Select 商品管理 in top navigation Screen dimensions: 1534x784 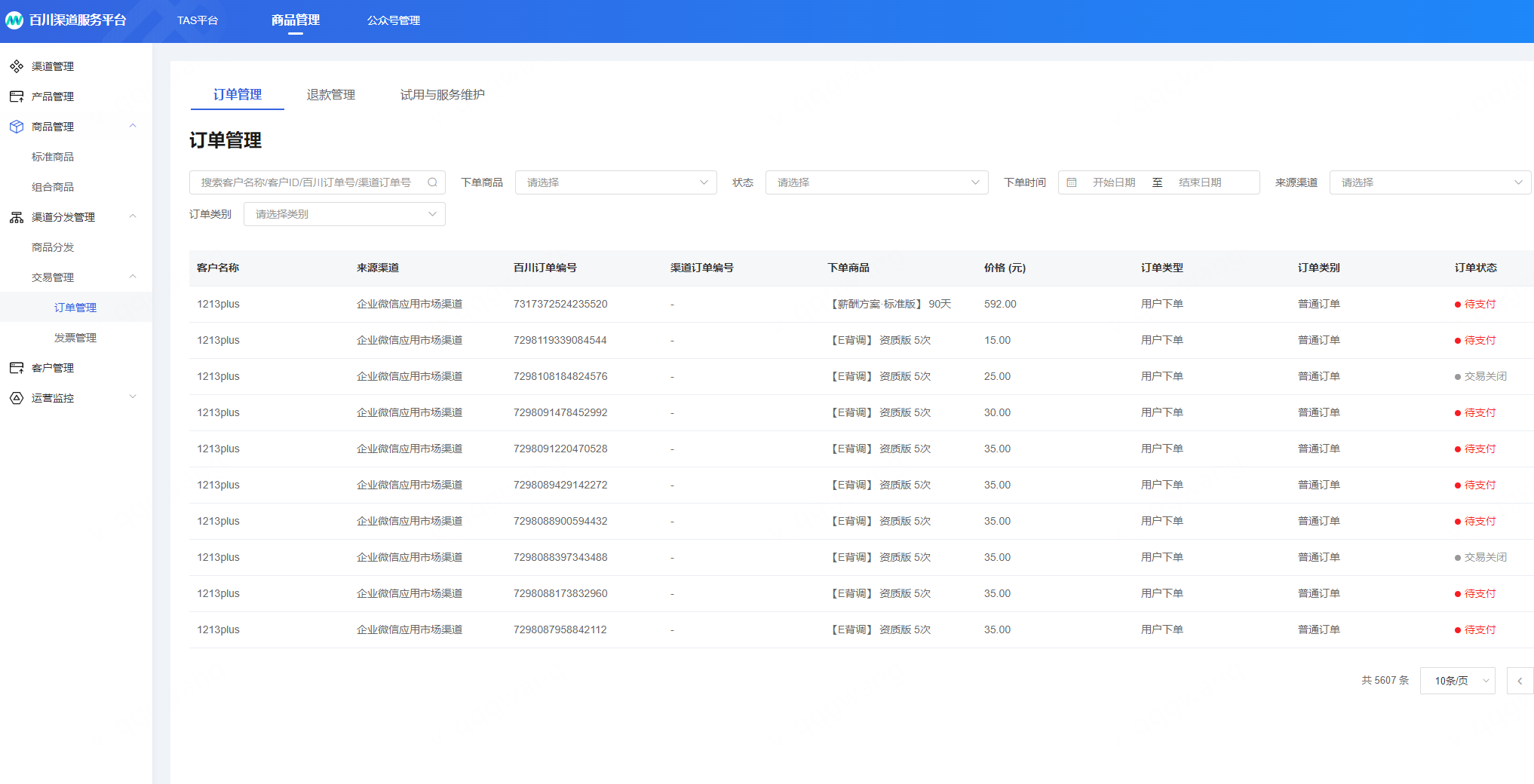click(296, 20)
